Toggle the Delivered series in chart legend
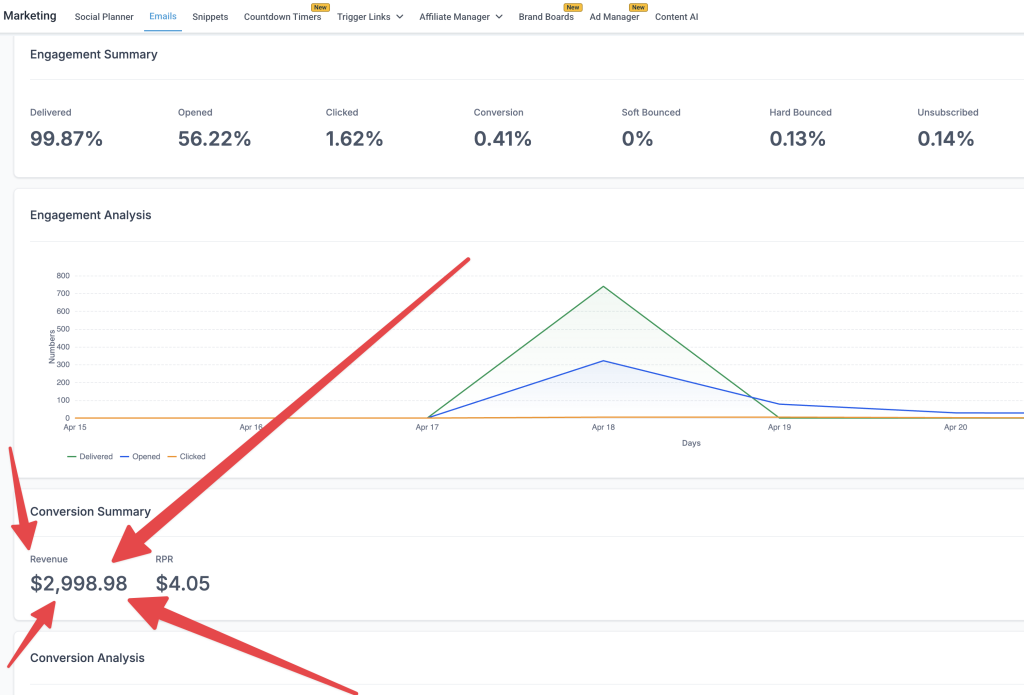Viewport: 1024px width, 695px height. tap(90, 457)
